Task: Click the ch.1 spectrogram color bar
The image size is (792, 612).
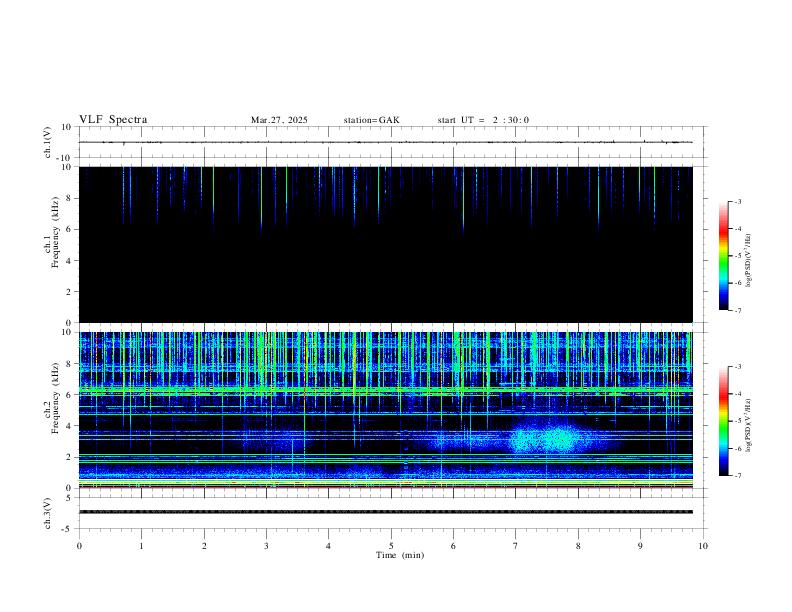Action: tap(724, 256)
